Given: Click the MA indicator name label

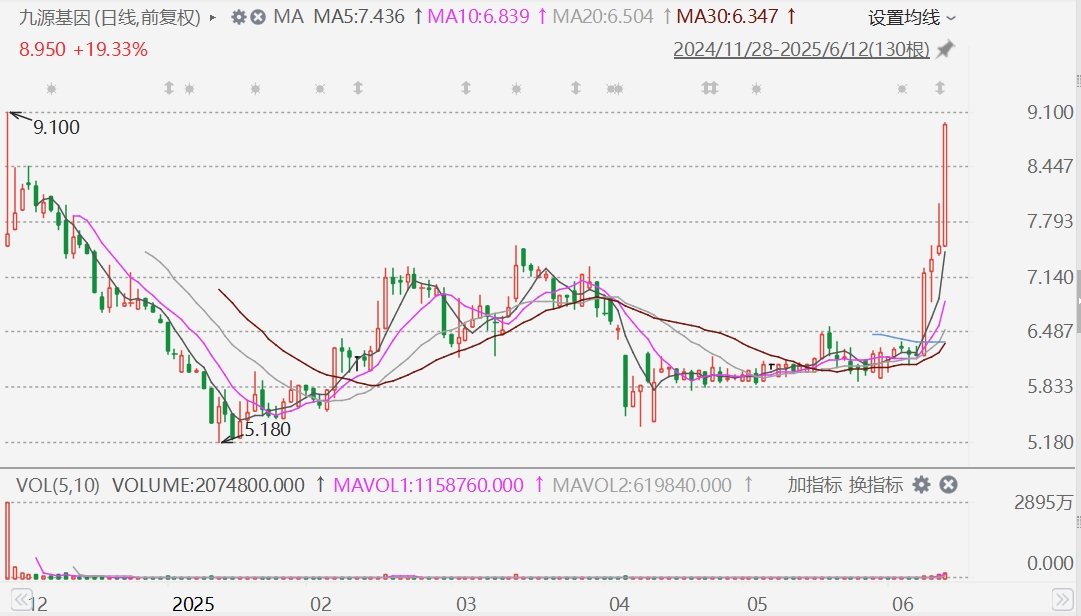Looking at the screenshot, I should pyautogui.click(x=288, y=17).
